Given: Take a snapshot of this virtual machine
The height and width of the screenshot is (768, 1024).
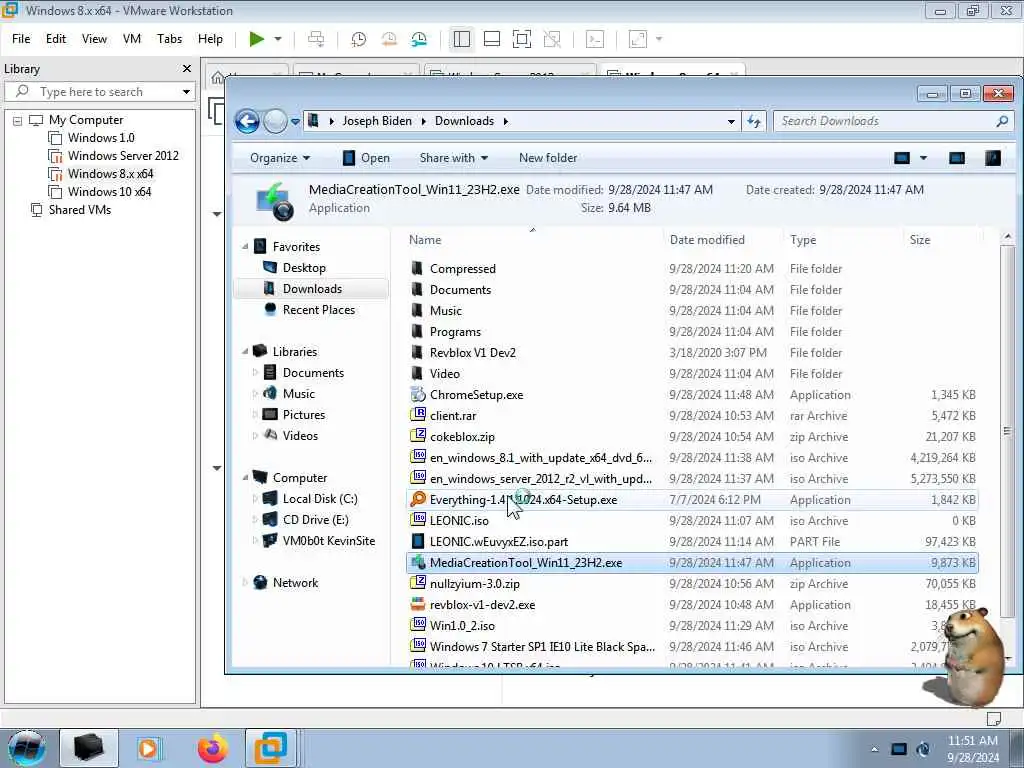Looking at the screenshot, I should coord(359,39).
